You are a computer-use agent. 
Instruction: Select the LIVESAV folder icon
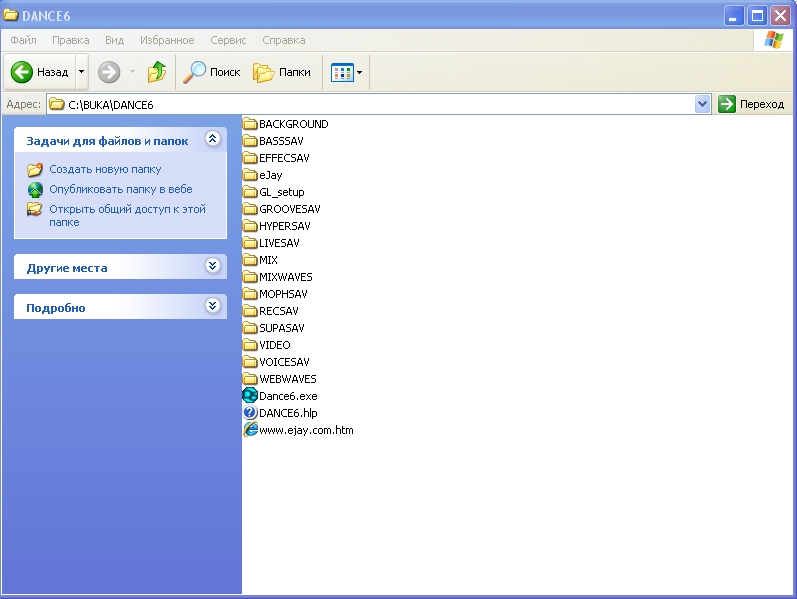click(250, 243)
